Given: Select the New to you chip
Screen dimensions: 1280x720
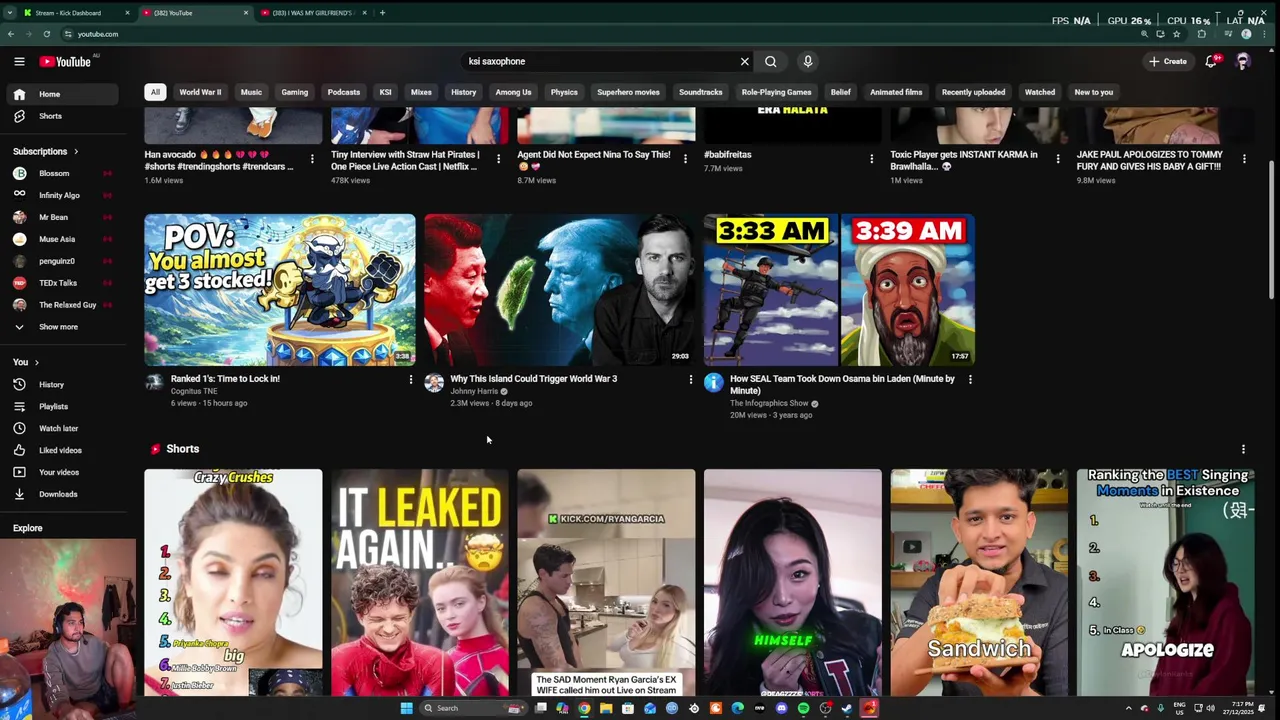Looking at the screenshot, I should coord(1093,92).
